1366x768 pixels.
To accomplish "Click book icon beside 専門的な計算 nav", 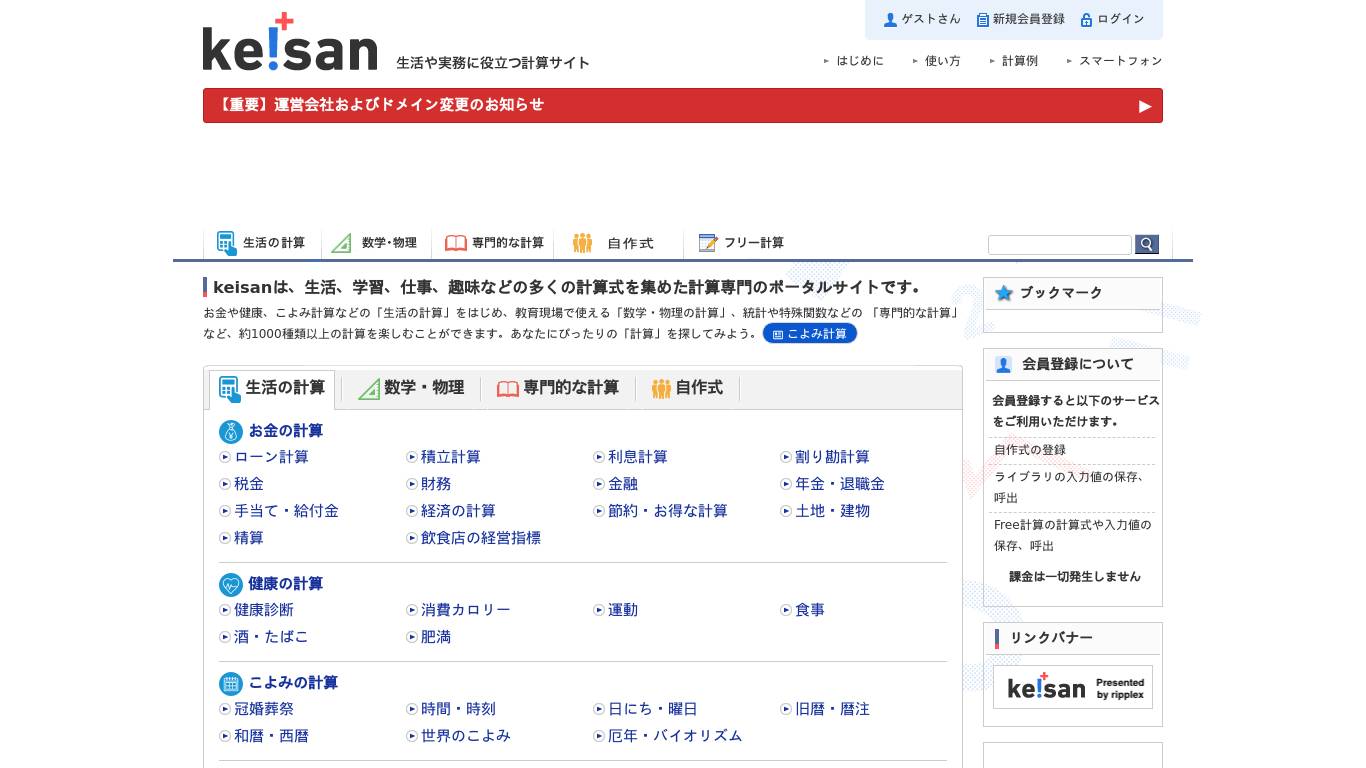I will [x=456, y=243].
